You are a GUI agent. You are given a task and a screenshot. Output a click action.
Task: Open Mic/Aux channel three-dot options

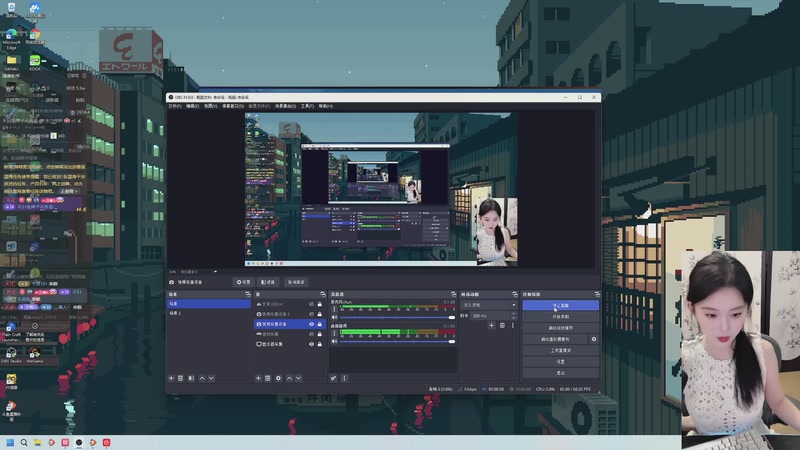point(334,309)
